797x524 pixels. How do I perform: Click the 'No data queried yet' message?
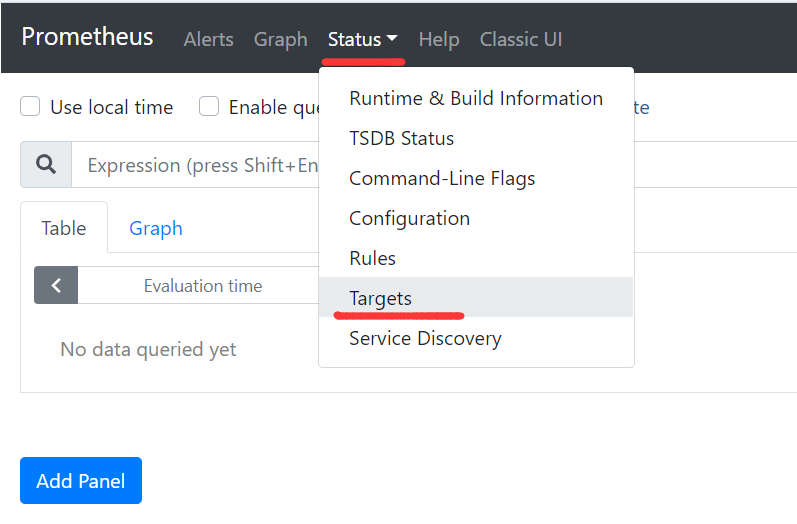pos(148,349)
